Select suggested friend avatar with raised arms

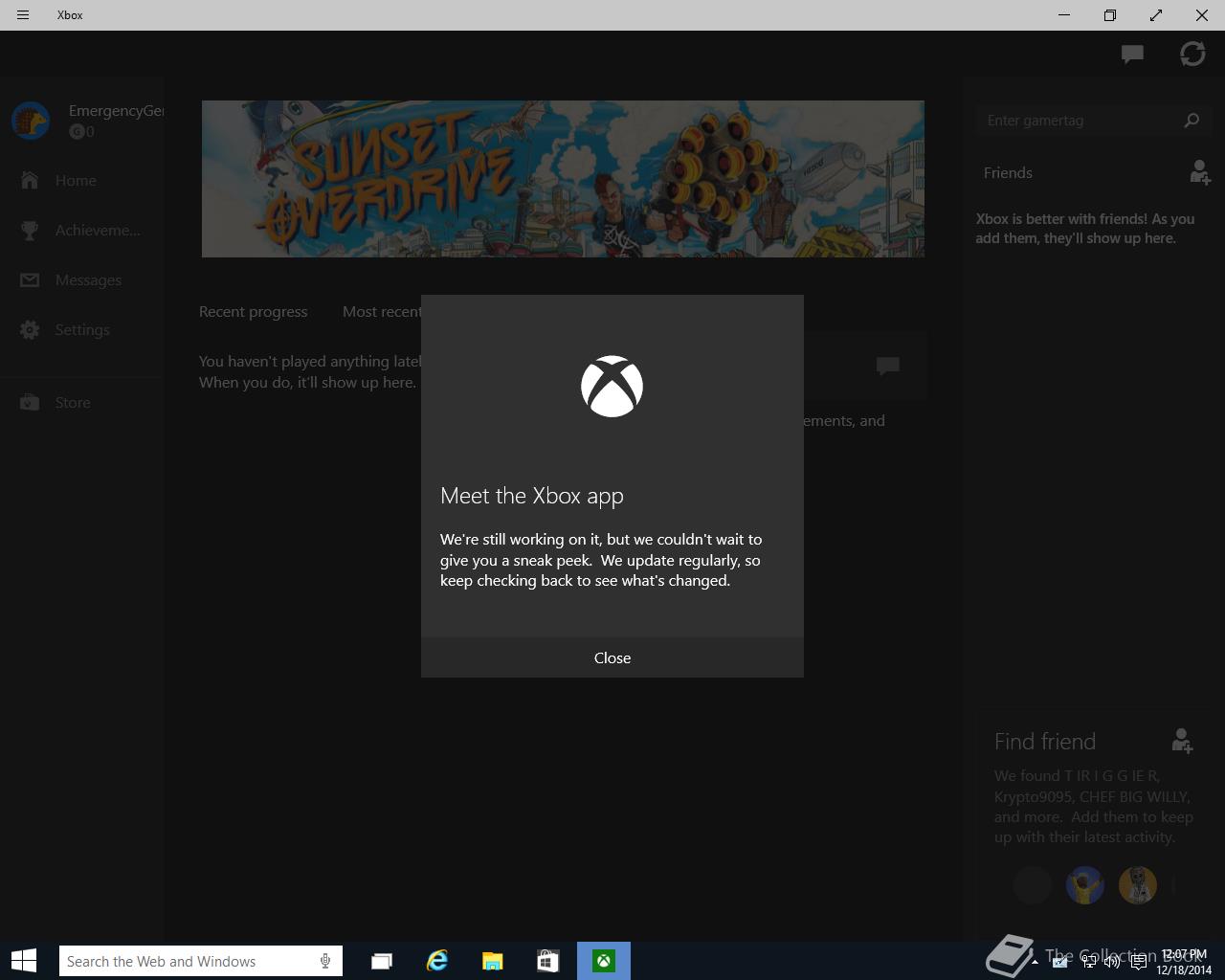pyautogui.click(x=1085, y=885)
